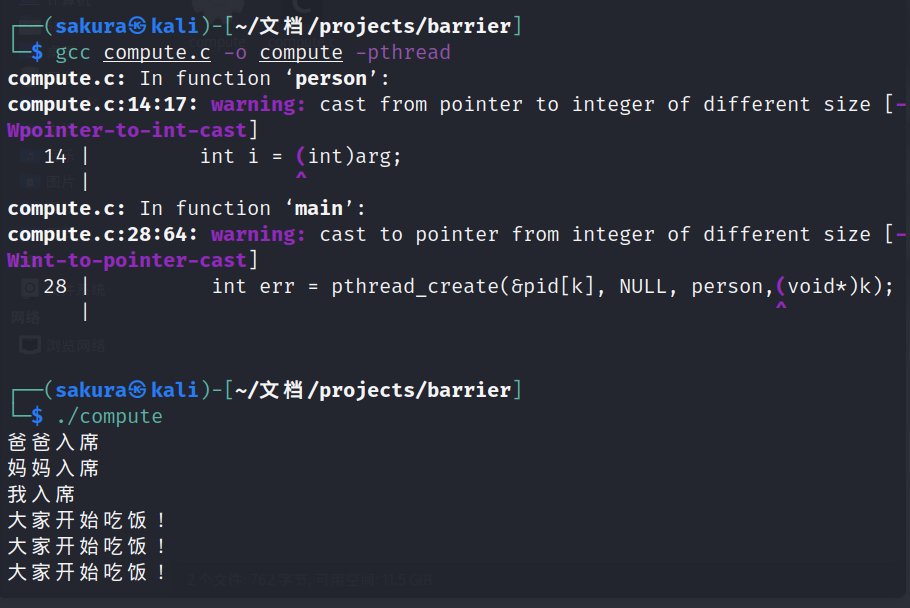Click the purple caret under (void*)k

[781, 307]
